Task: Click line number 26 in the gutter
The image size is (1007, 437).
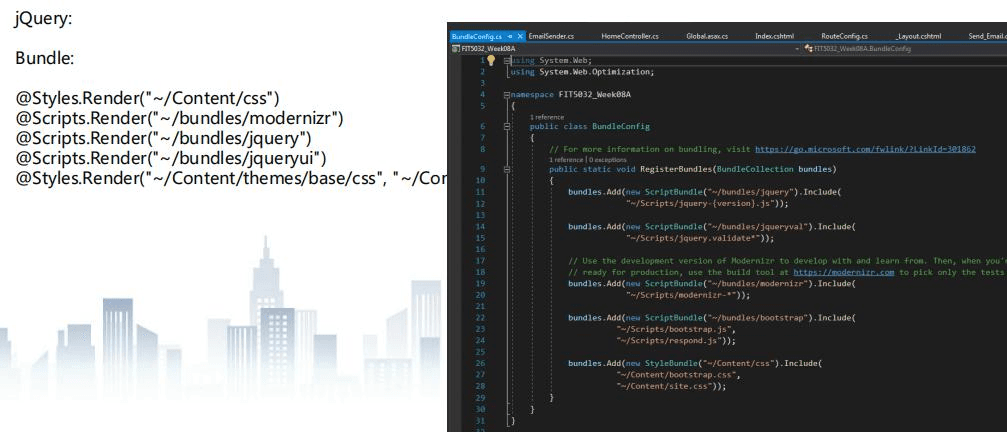Action: (x=480, y=364)
